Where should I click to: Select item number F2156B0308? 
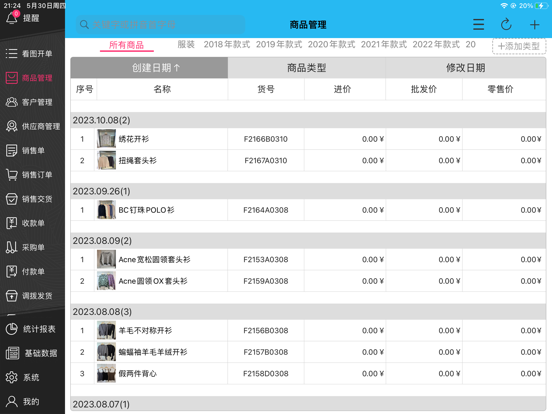(266, 331)
